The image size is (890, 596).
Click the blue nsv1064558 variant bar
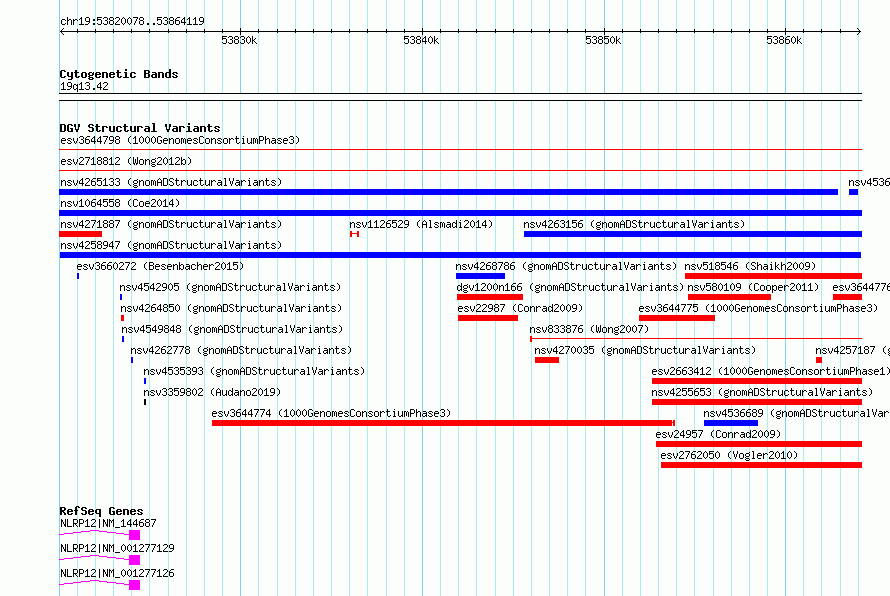click(460, 213)
